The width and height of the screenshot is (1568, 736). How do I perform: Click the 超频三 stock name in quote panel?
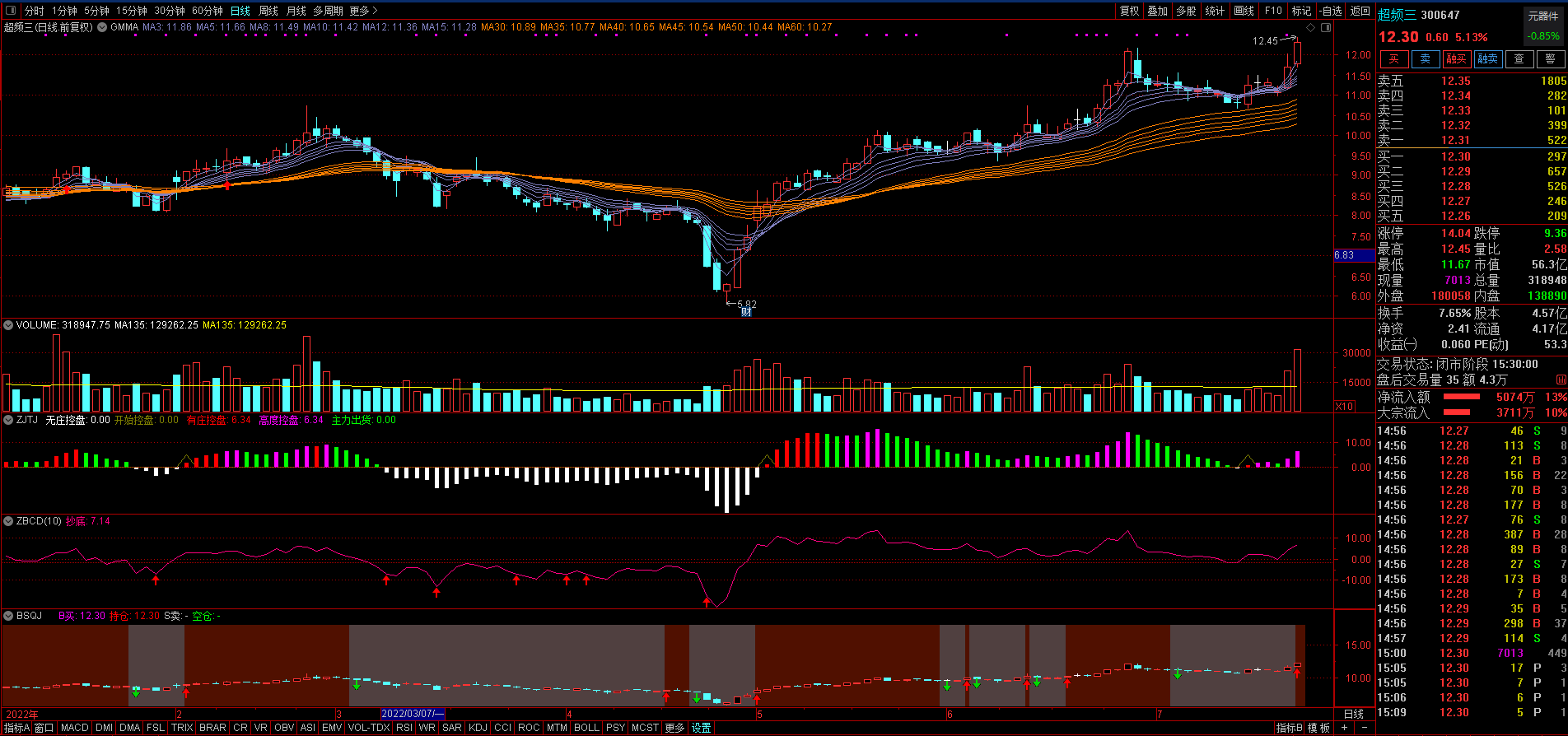(x=1398, y=15)
